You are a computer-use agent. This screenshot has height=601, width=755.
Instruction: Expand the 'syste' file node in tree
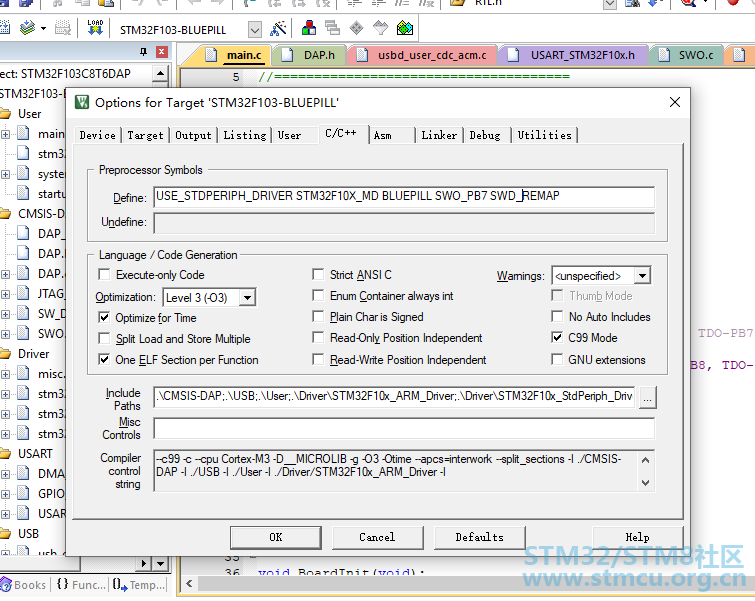tap(5, 174)
